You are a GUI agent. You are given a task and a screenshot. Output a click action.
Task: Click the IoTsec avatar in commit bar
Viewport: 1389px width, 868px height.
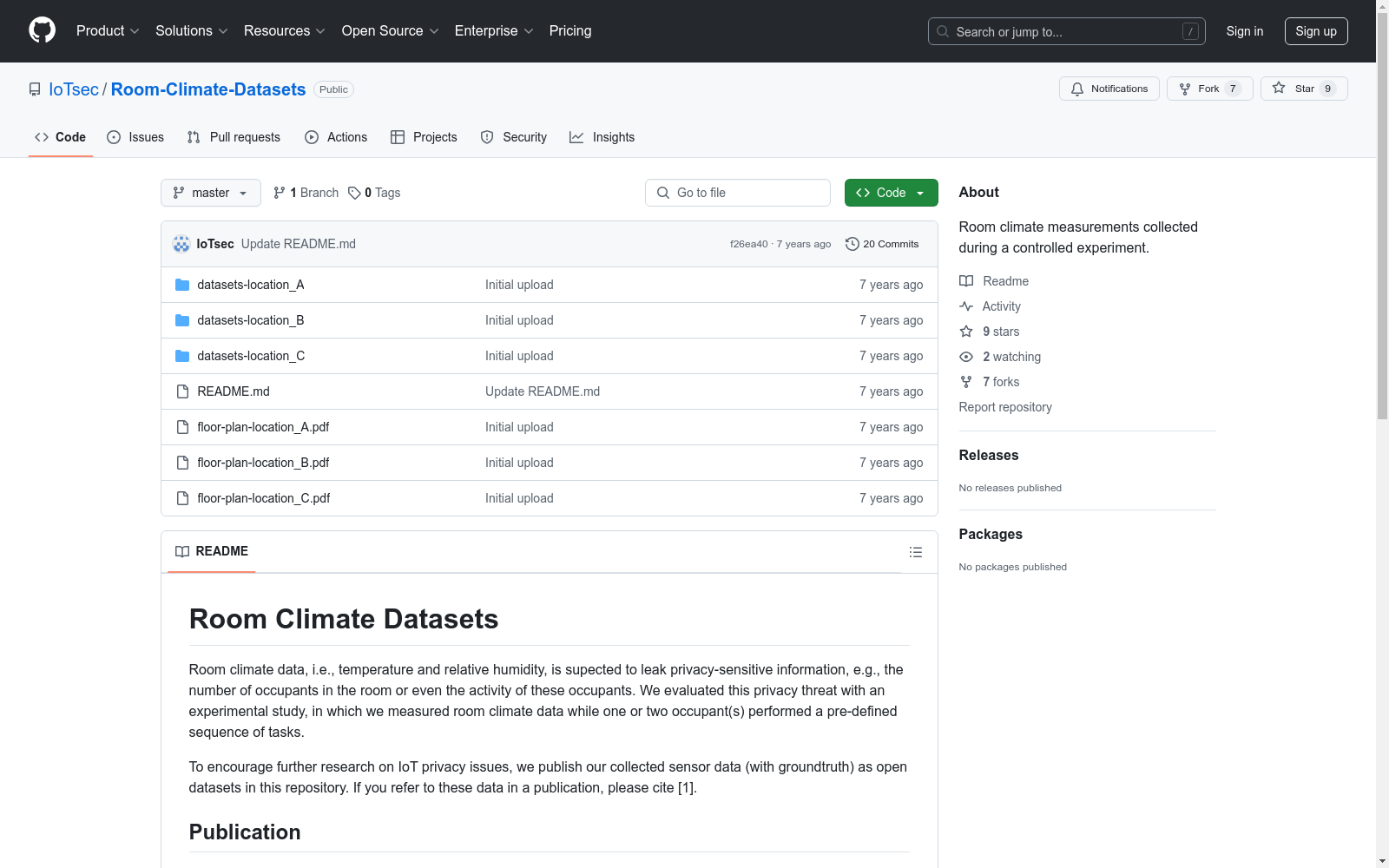(181, 244)
